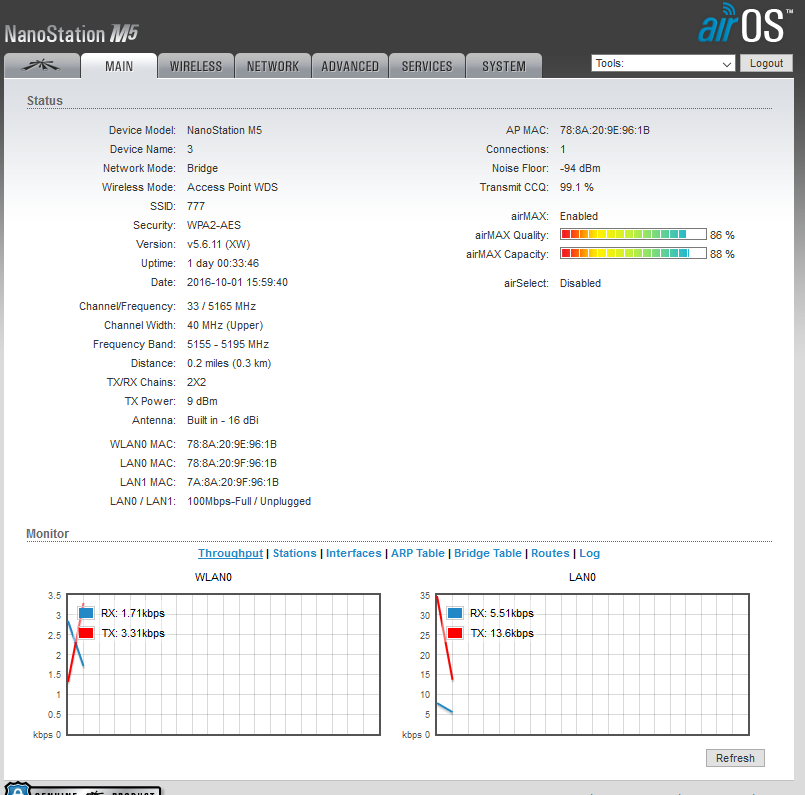
Task: Click the WLAN0 TX: 3.31kbps reading
Action: [x=133, y=633]
